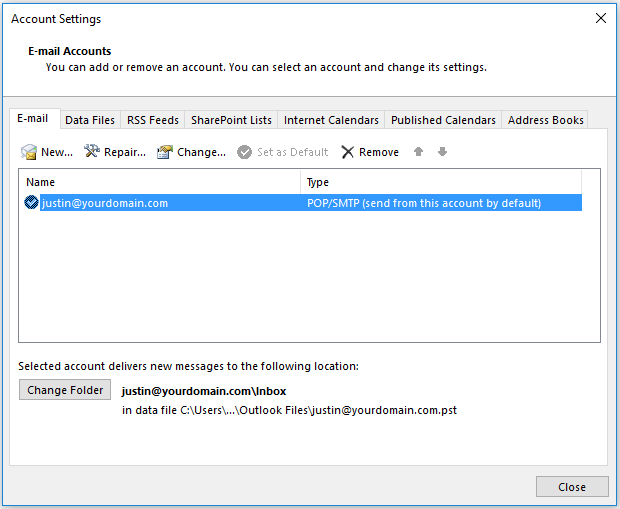Move account up with arrow icon

(418, 151)
